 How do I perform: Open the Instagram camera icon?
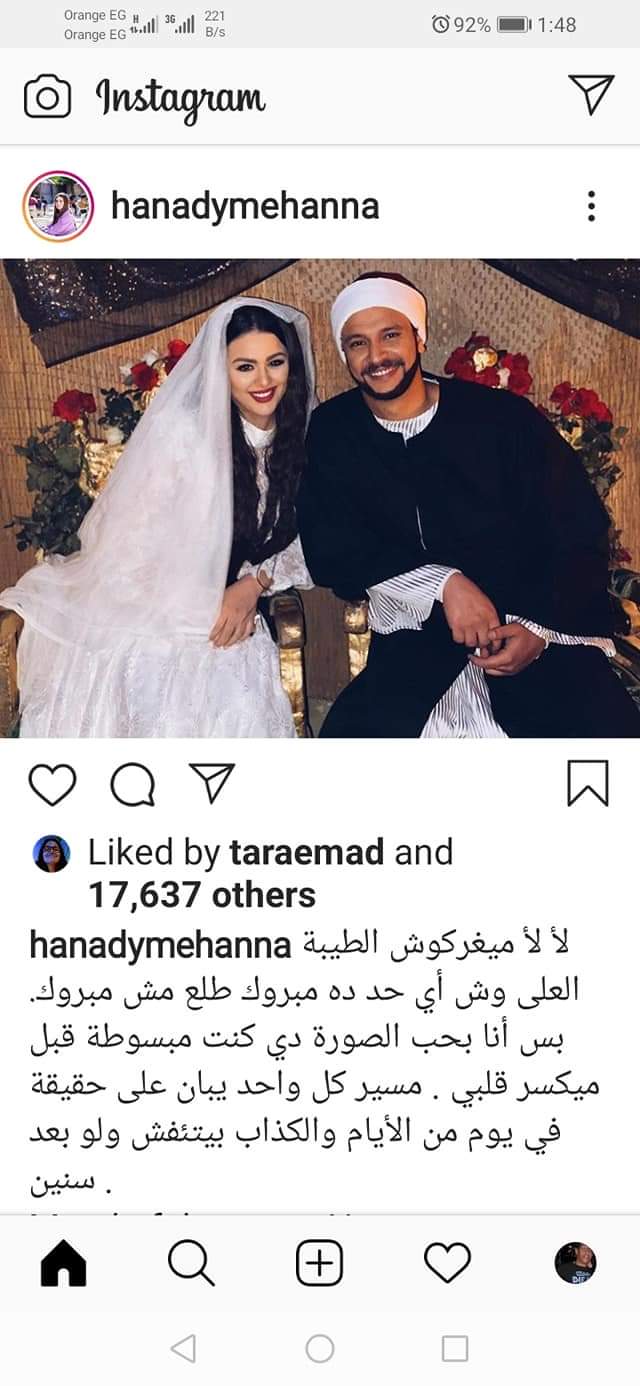[x=47, y=96]
